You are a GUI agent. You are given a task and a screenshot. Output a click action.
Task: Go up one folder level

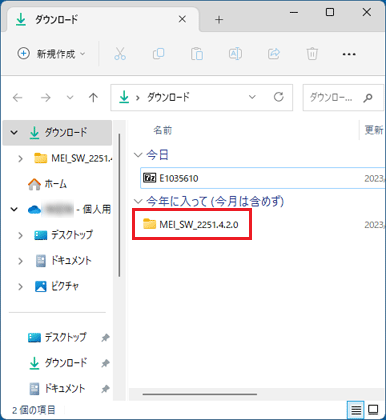[x=93, y=97]
